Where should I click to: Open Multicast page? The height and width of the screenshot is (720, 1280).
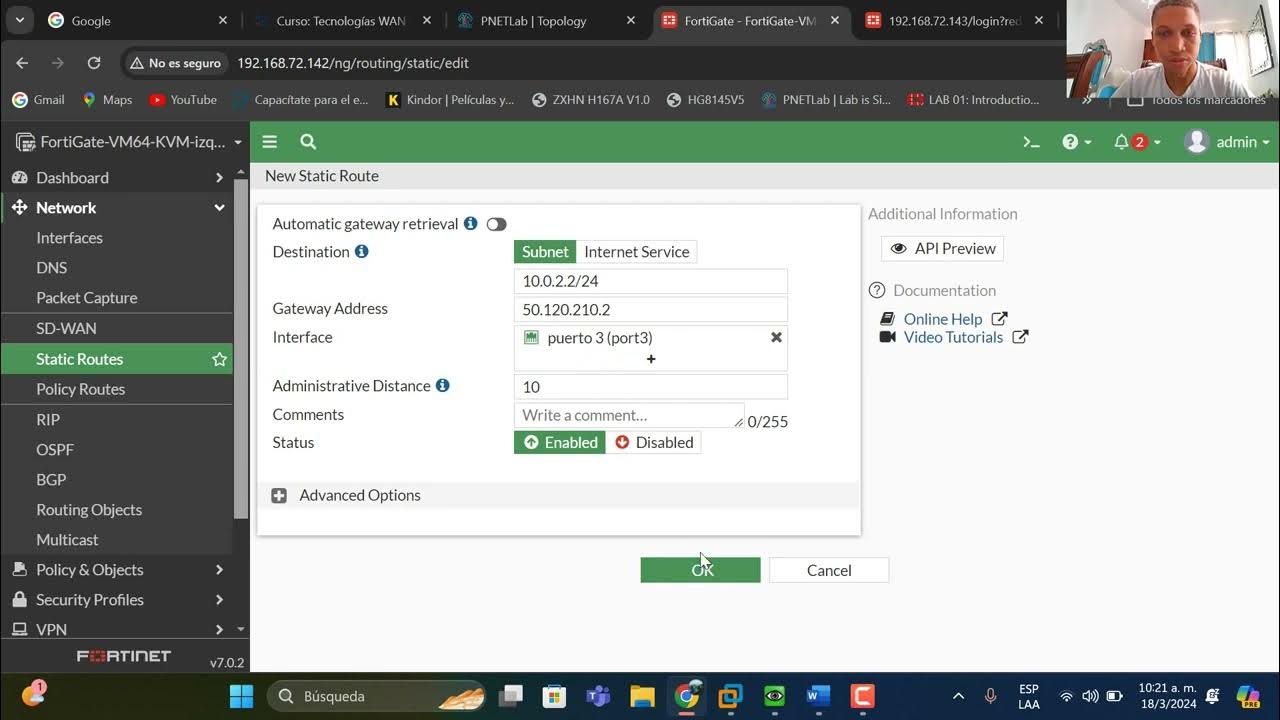(67, 539)
